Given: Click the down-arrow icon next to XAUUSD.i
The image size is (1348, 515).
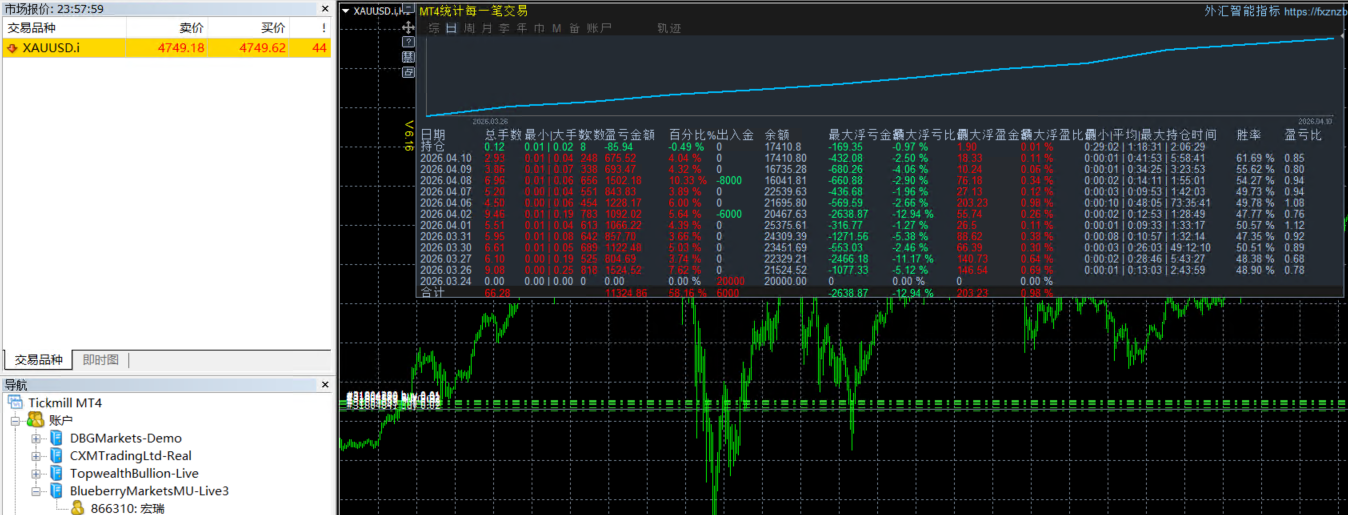Looking at the screenshot, I should click(x=13, y=47).
